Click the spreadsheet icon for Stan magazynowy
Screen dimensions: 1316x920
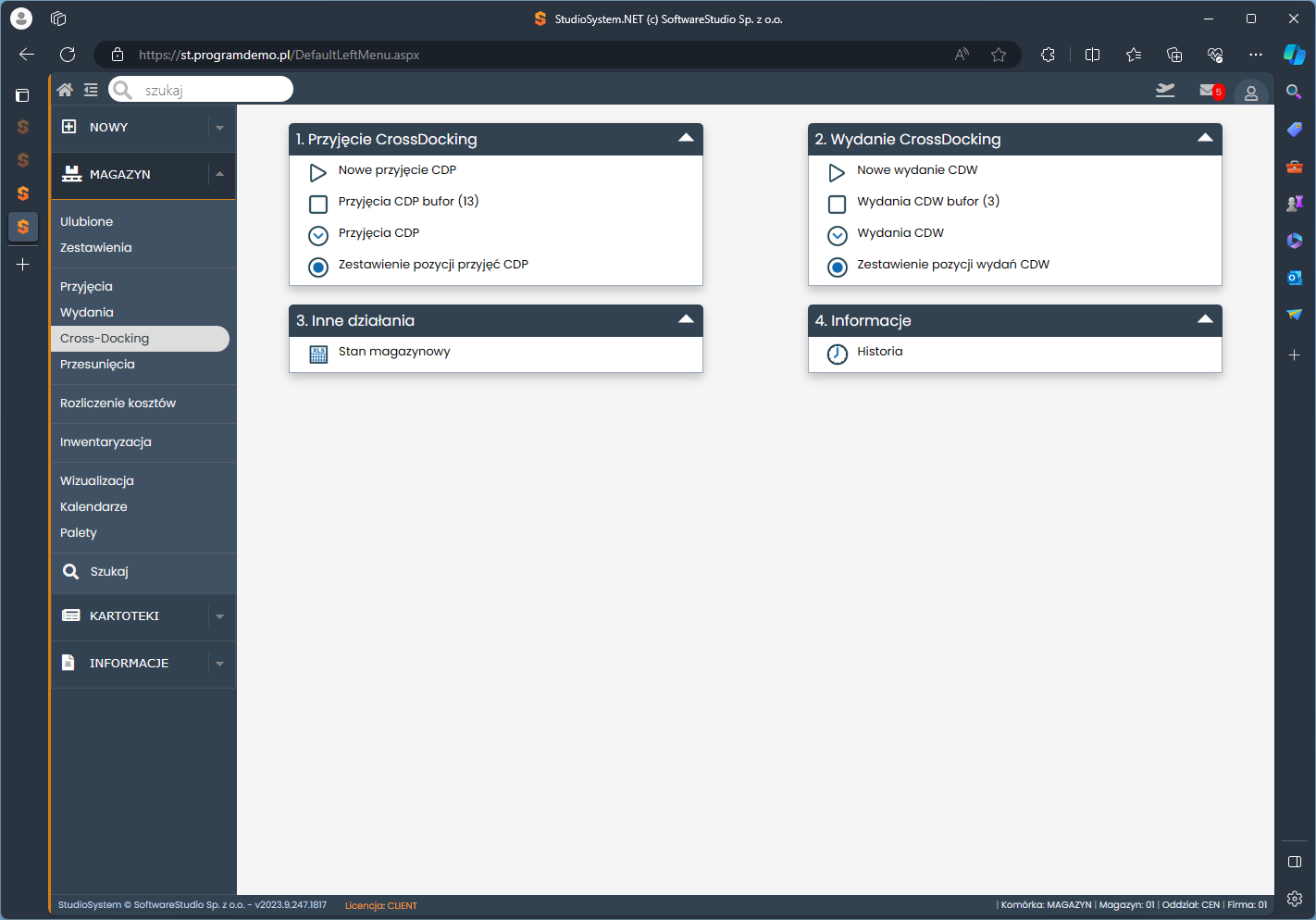click(x=318, y=354)
